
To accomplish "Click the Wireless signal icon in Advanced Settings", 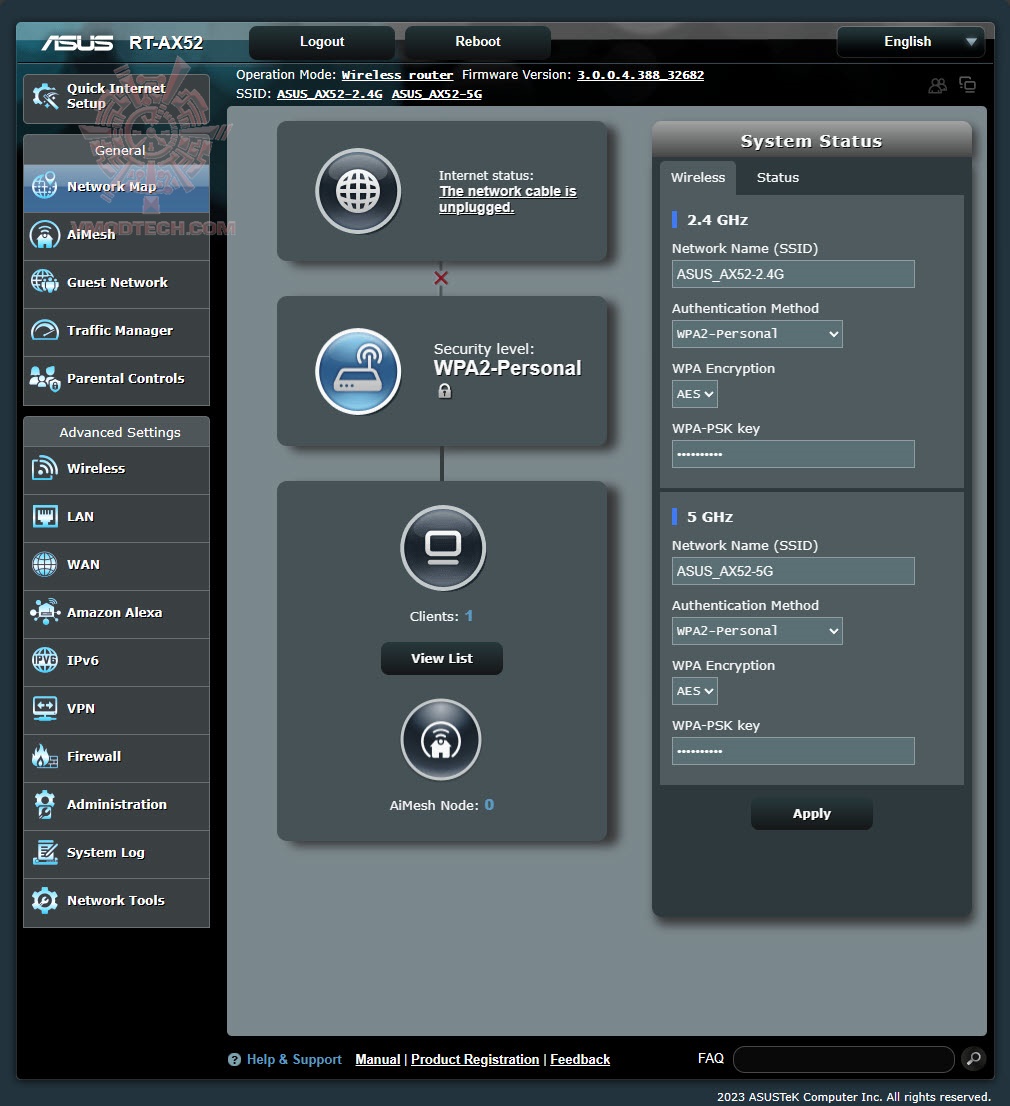I will pos(44,468).
